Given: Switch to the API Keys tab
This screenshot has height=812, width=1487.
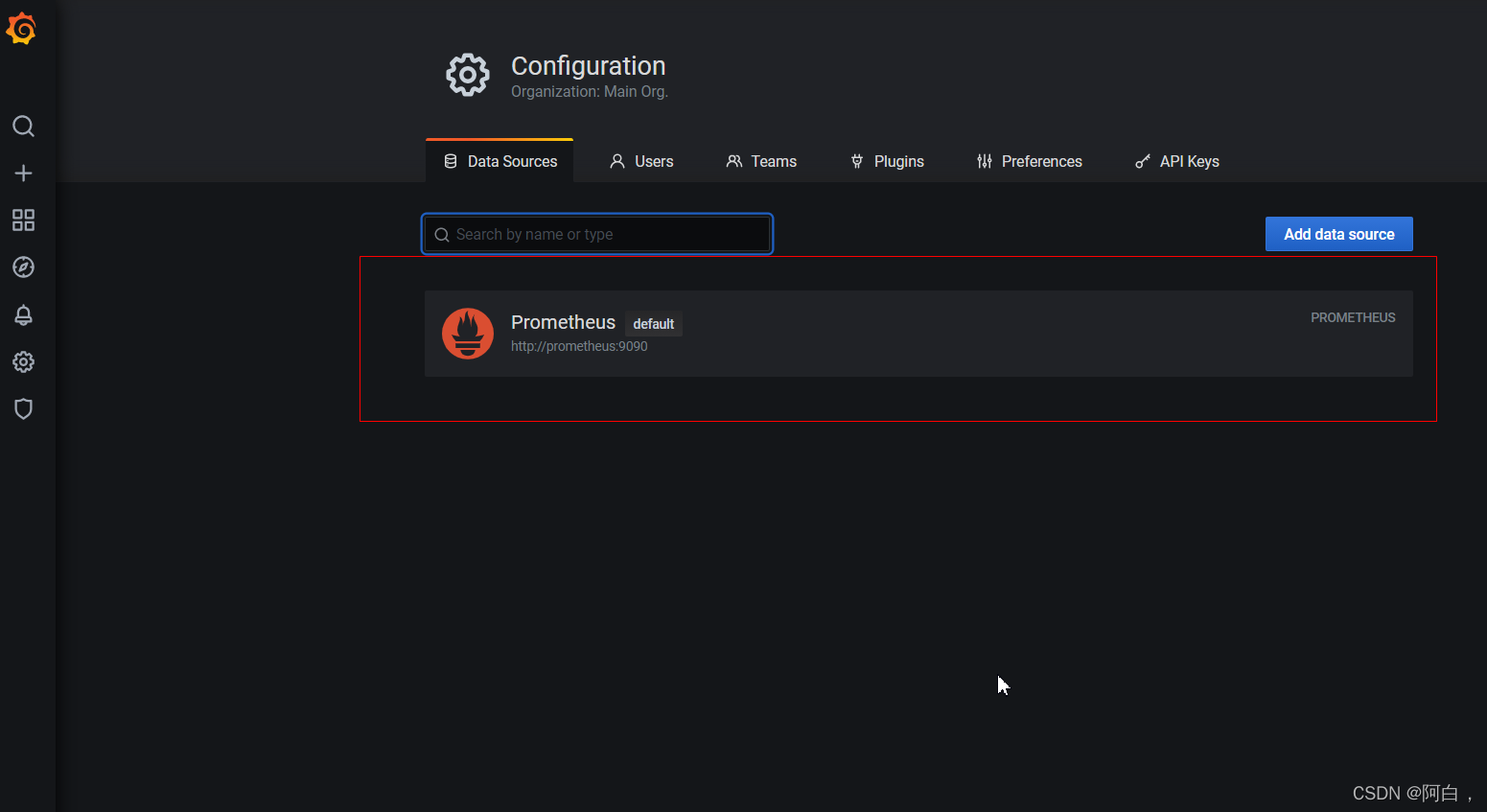Looking at the screenshot, I should (x=1176, y=161).
